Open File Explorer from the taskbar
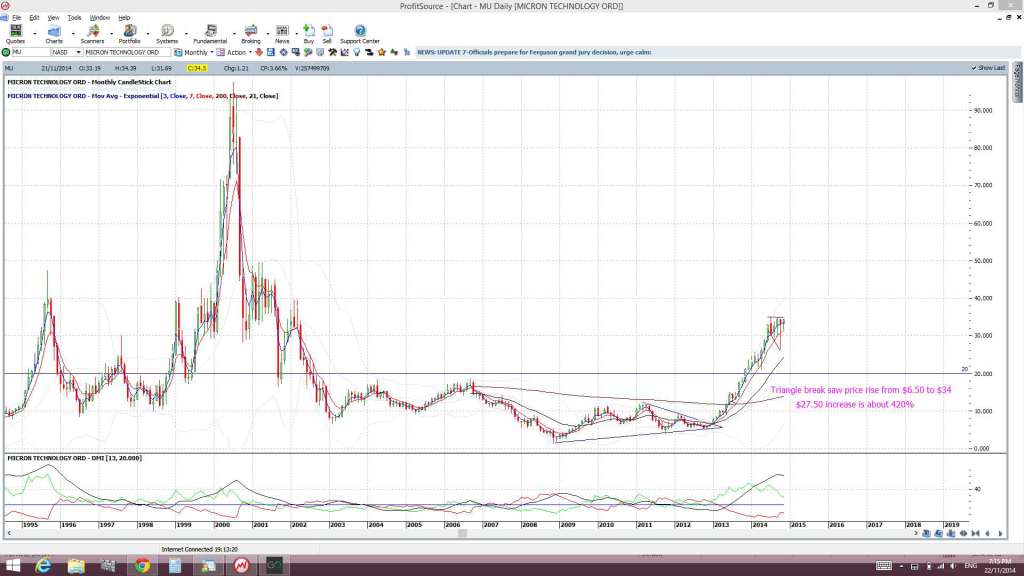The width and height of the screenshot is (1024, 576). [x=76, y=566]
